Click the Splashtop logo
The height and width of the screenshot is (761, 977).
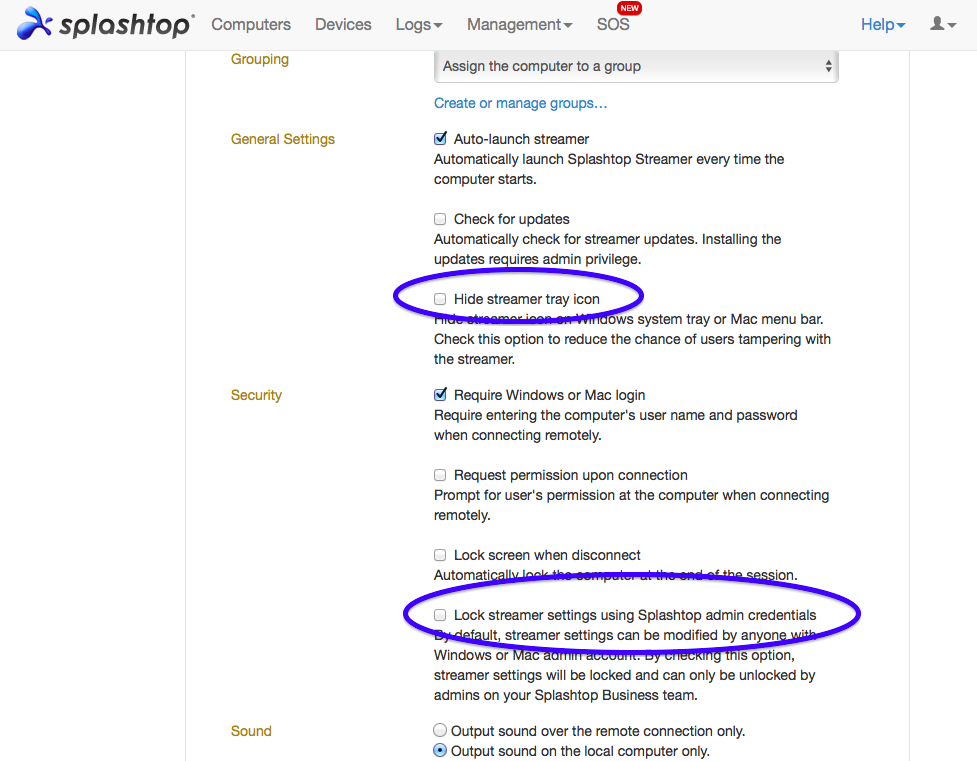coord(105,24)
